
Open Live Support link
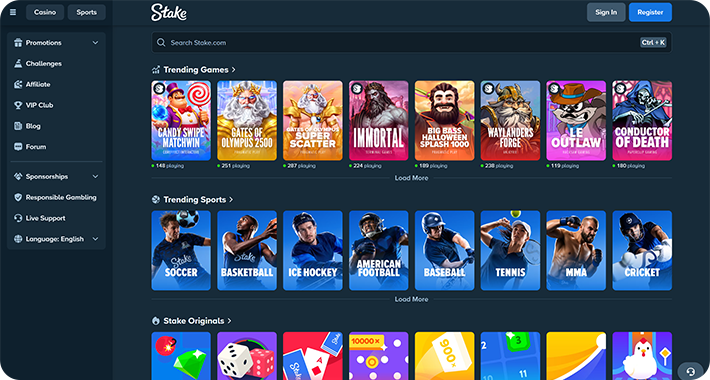(46, 218)
